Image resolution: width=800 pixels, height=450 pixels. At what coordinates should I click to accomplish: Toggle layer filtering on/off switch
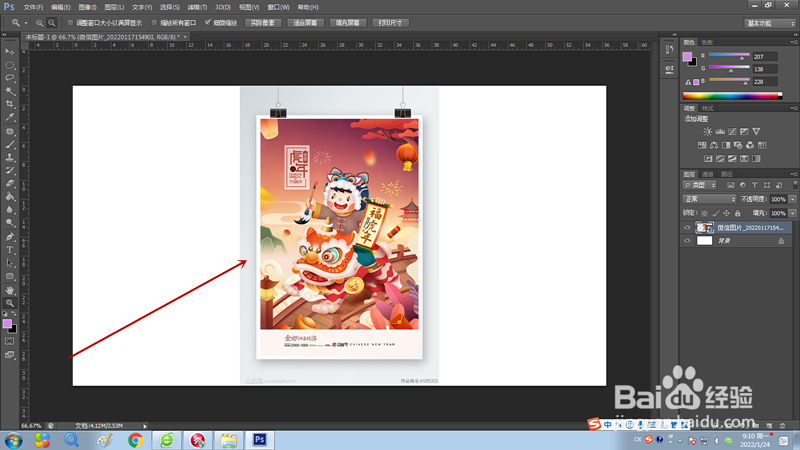794,185
